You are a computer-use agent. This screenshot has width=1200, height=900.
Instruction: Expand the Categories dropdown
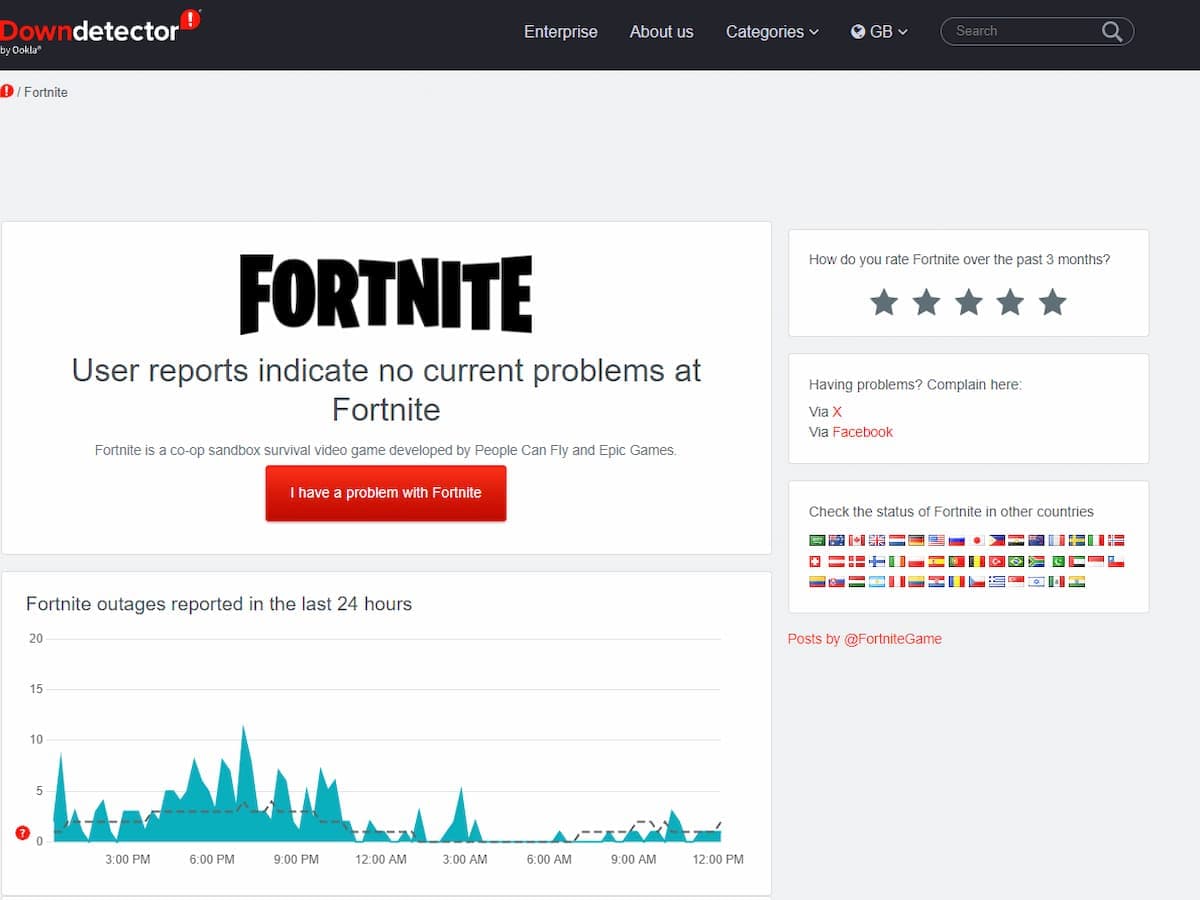772,32
